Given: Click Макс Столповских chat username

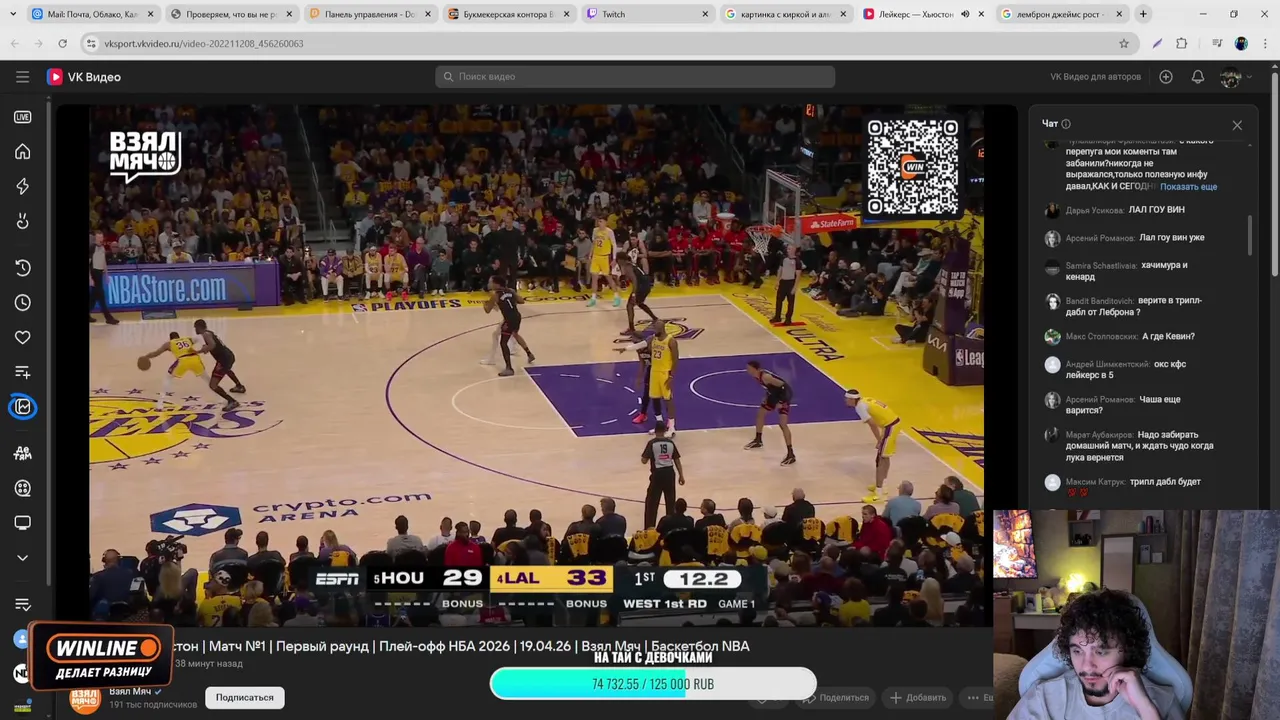Looking at the screenshot, I should click(1101, 337).
